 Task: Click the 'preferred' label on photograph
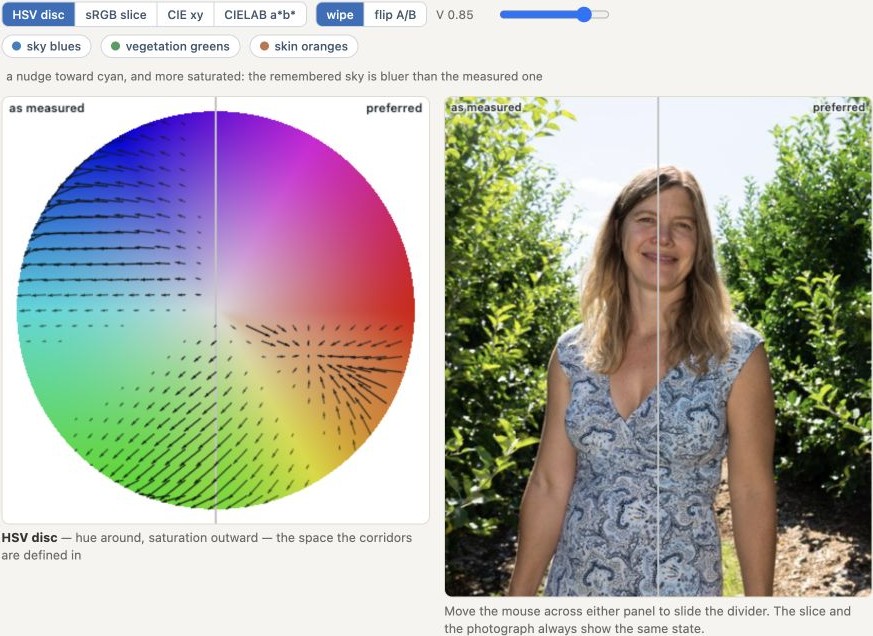pyautogui.click(x=838, y=107)
